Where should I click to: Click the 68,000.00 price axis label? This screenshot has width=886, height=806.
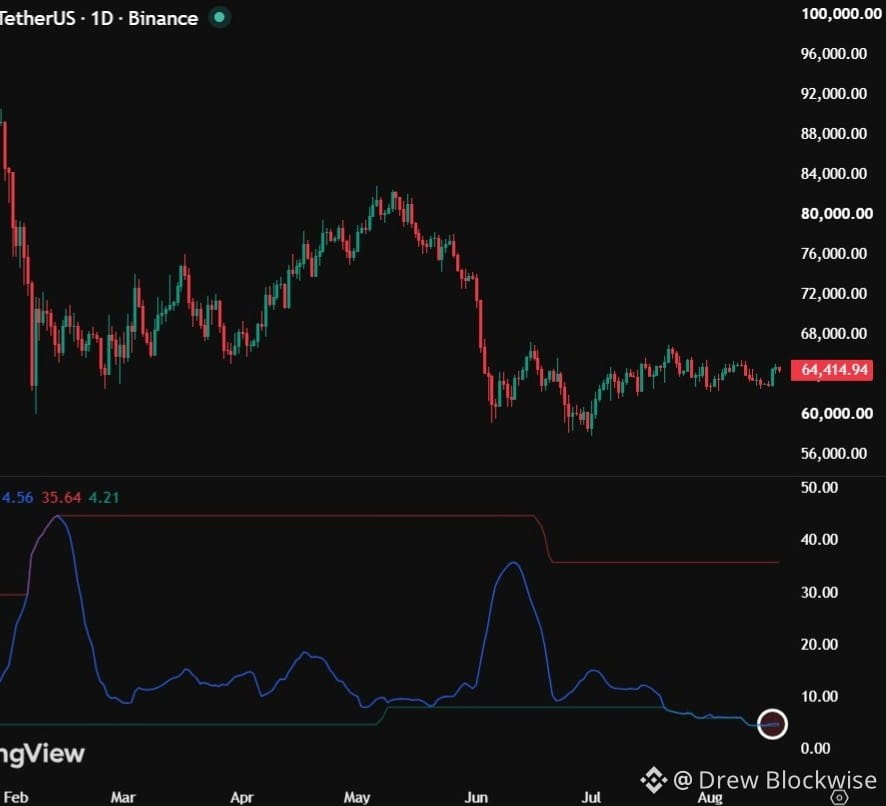[833, 333]
